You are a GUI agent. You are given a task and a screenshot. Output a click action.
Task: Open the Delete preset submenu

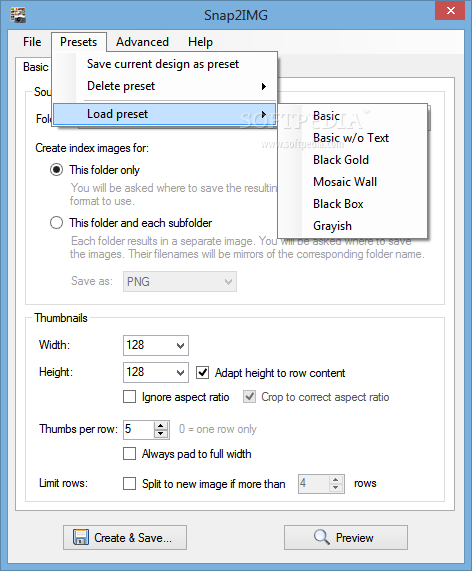[x=165, y=86]
